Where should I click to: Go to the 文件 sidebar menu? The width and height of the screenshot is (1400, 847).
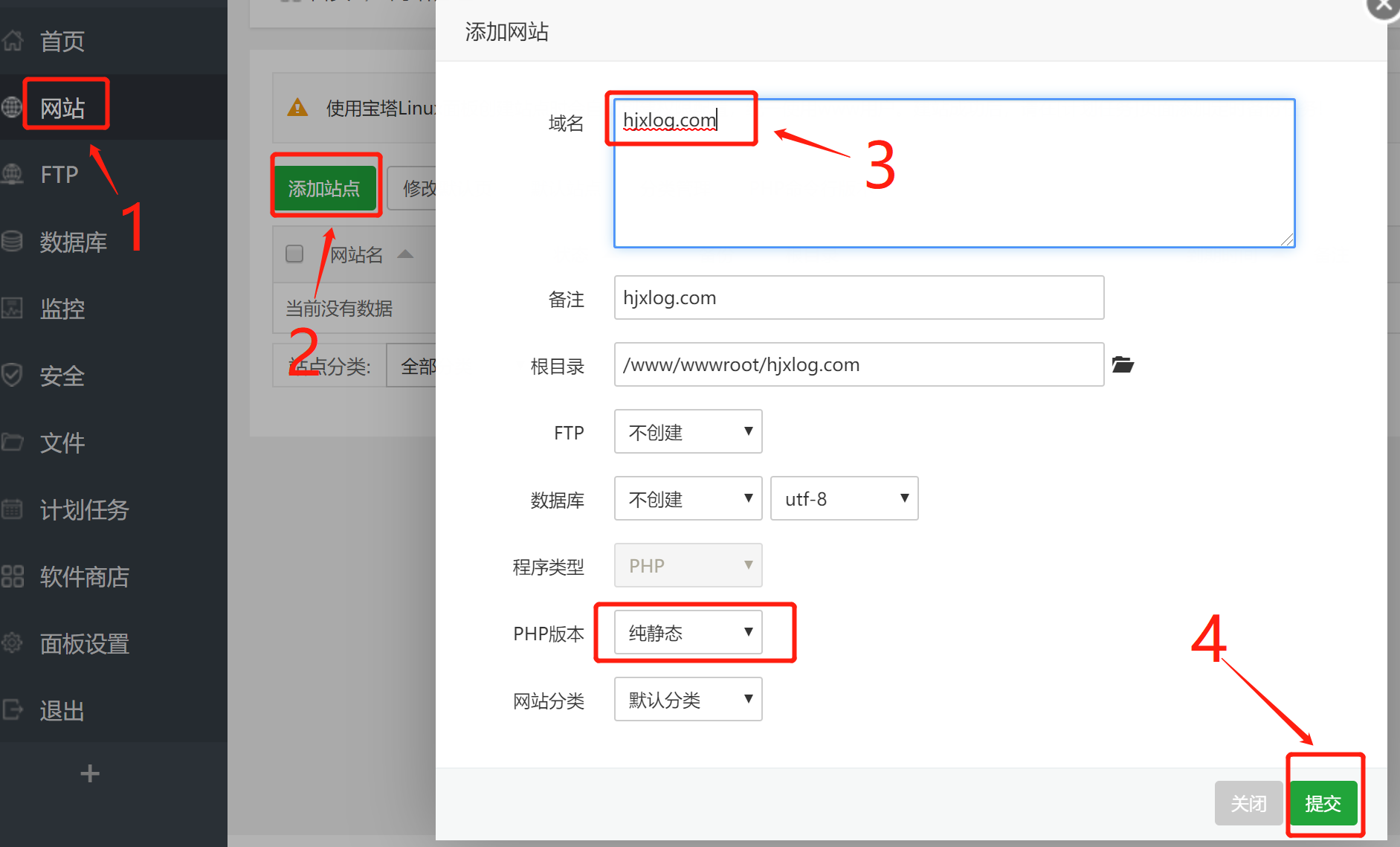[62, 442]
